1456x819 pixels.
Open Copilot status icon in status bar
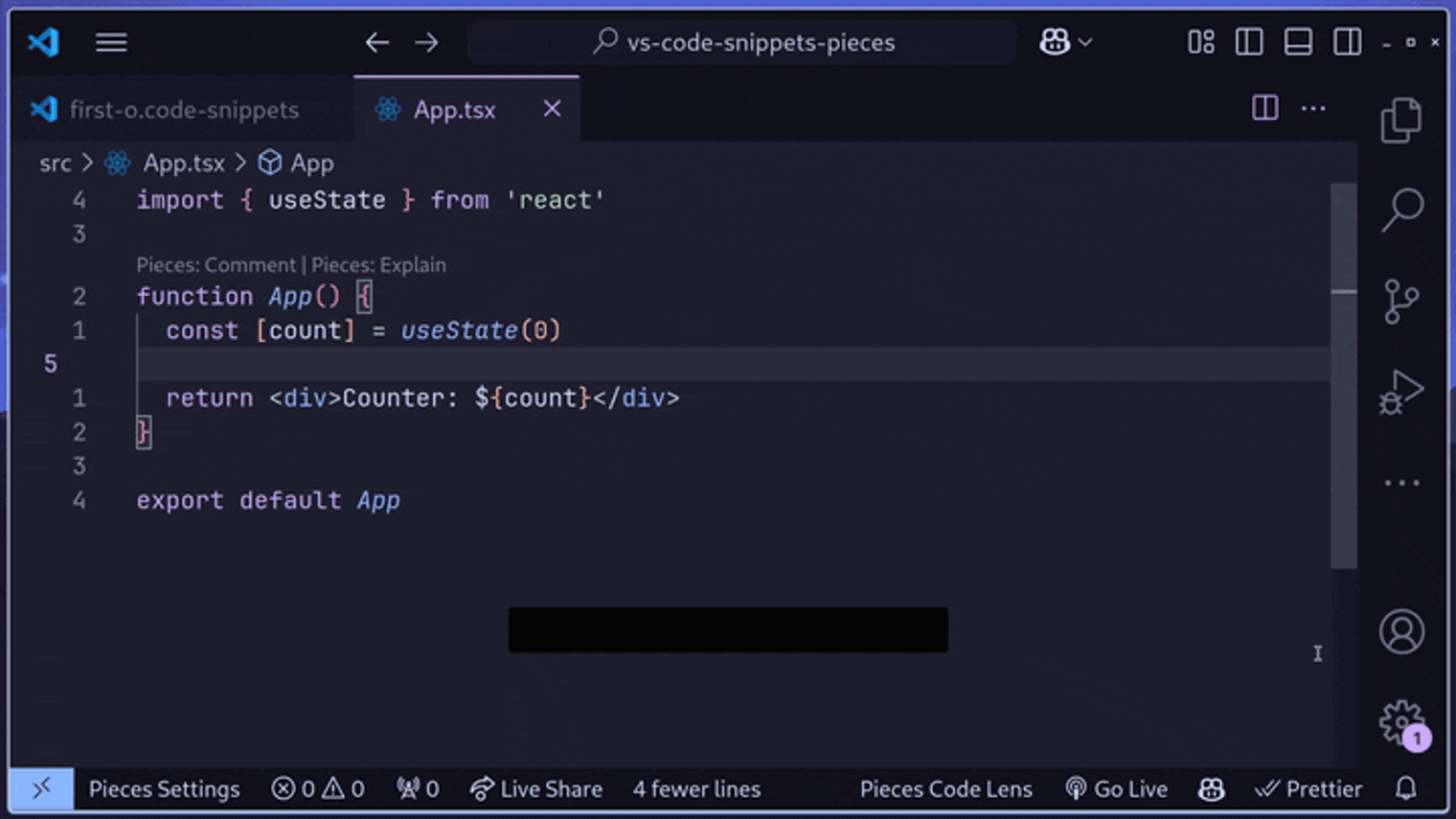pyautogui.click(x=1211, y=789)
